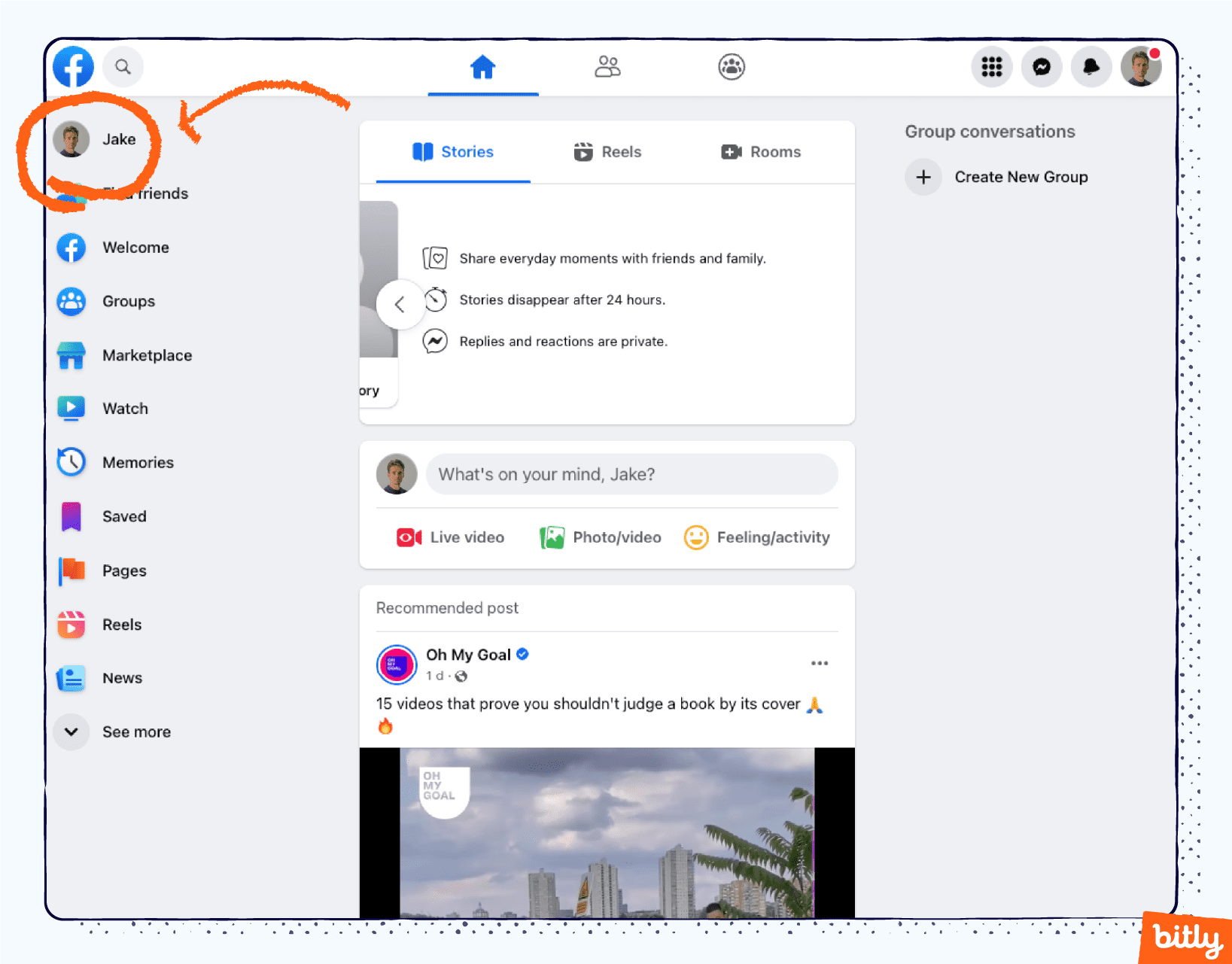Switch to the Reels tab

[x=607, y=152]
